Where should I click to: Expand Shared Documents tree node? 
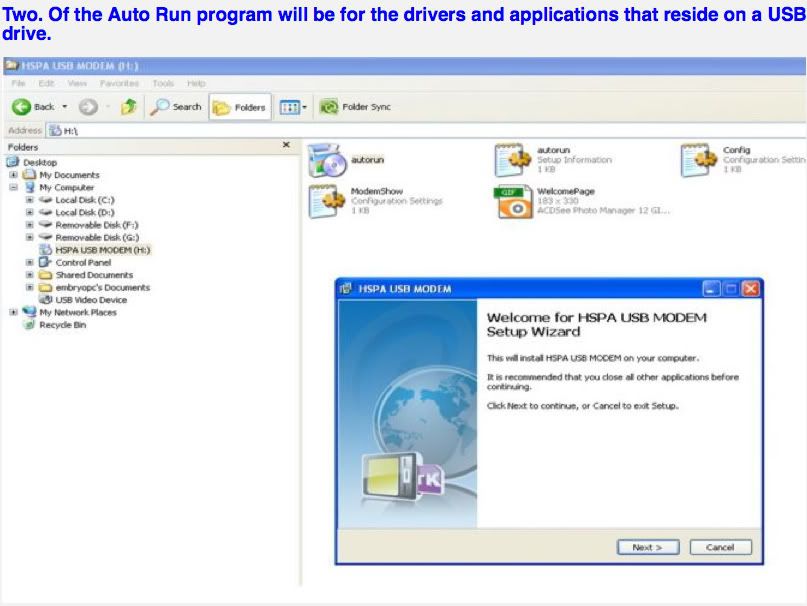pos(29,274)
